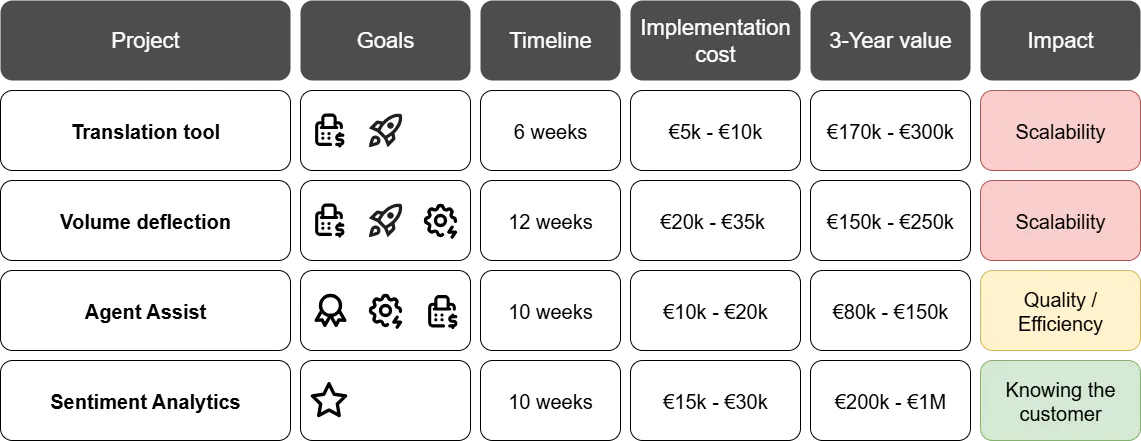Select the Goals column header
Screen dimensions: 1141x441
pos(385,41)
